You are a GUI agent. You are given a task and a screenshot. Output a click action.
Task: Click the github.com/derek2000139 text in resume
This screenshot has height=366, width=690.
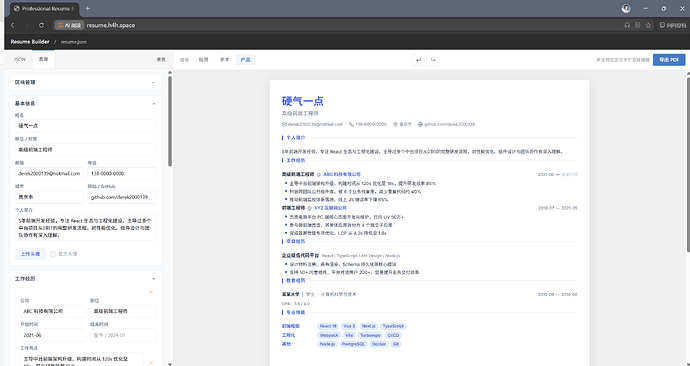tap(449, 124)
